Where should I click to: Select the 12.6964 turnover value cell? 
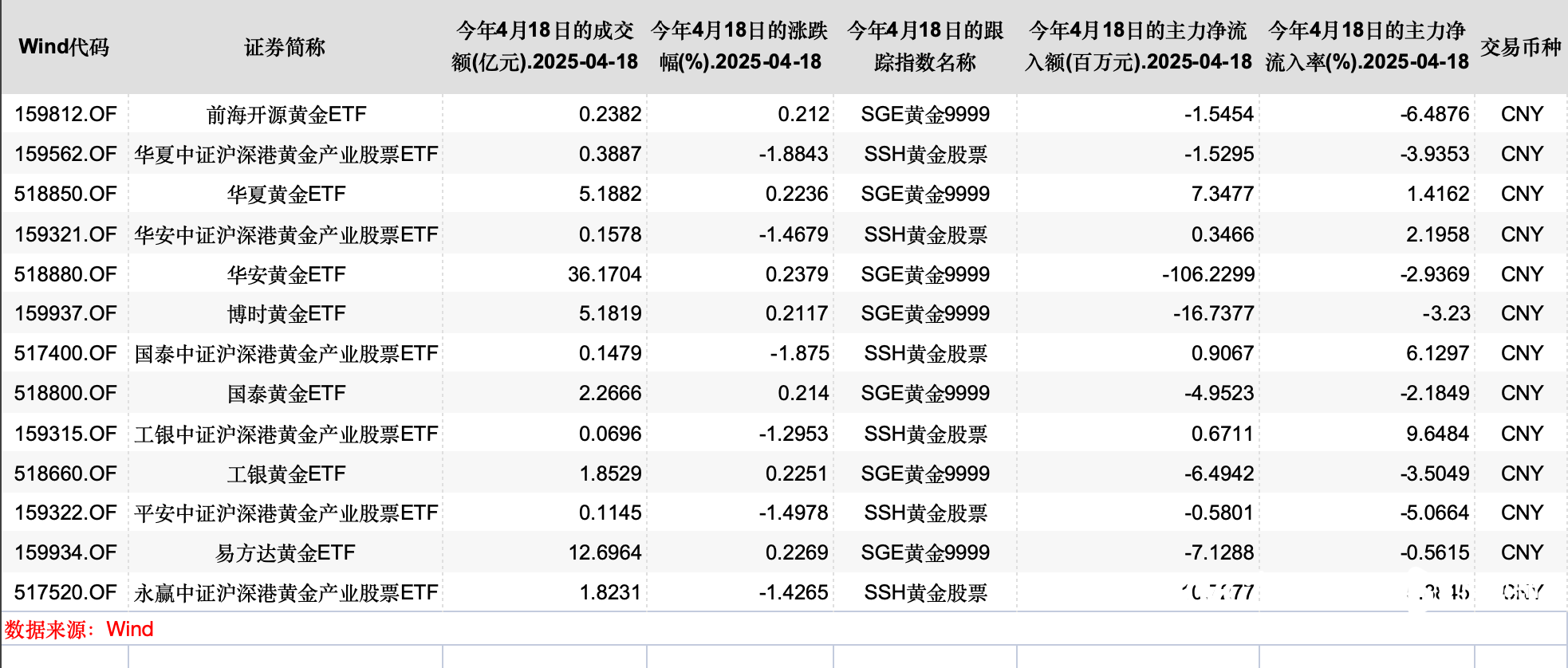click(604, 552)
